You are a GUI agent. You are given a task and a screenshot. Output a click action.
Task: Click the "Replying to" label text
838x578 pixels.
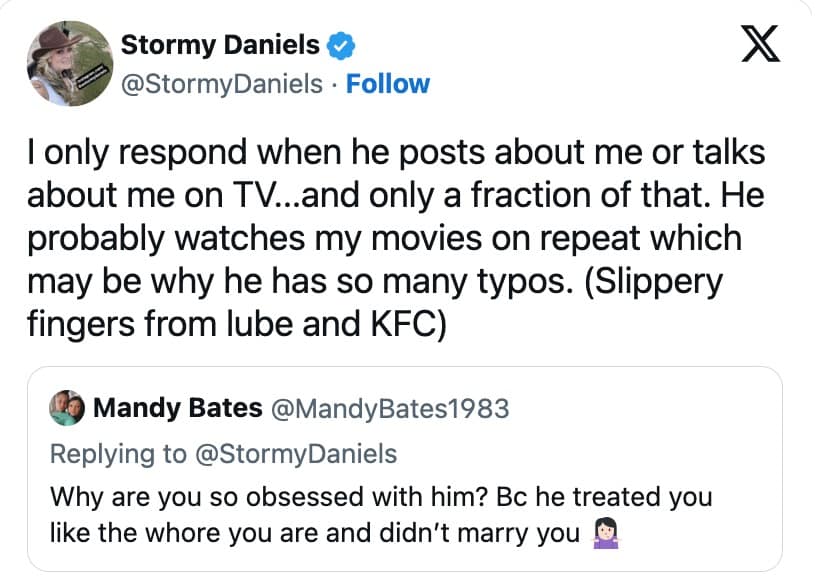118,454
